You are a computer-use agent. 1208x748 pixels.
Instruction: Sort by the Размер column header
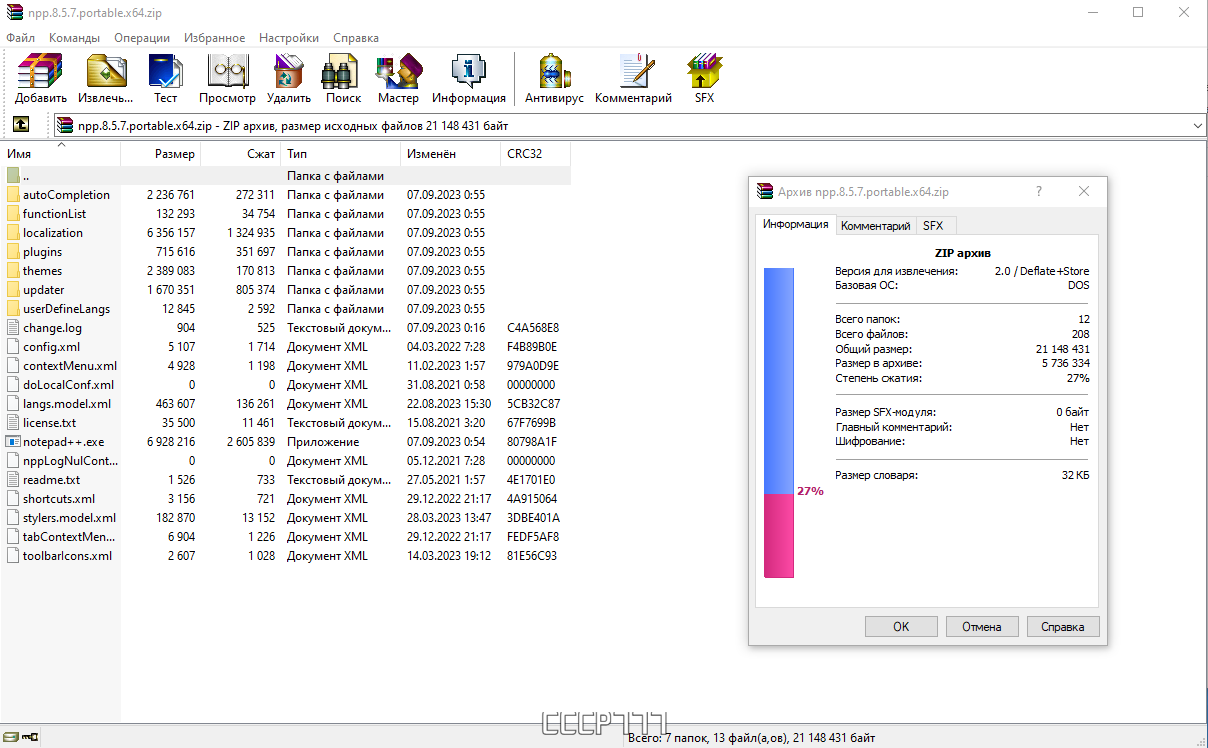[x=160, y=154]
